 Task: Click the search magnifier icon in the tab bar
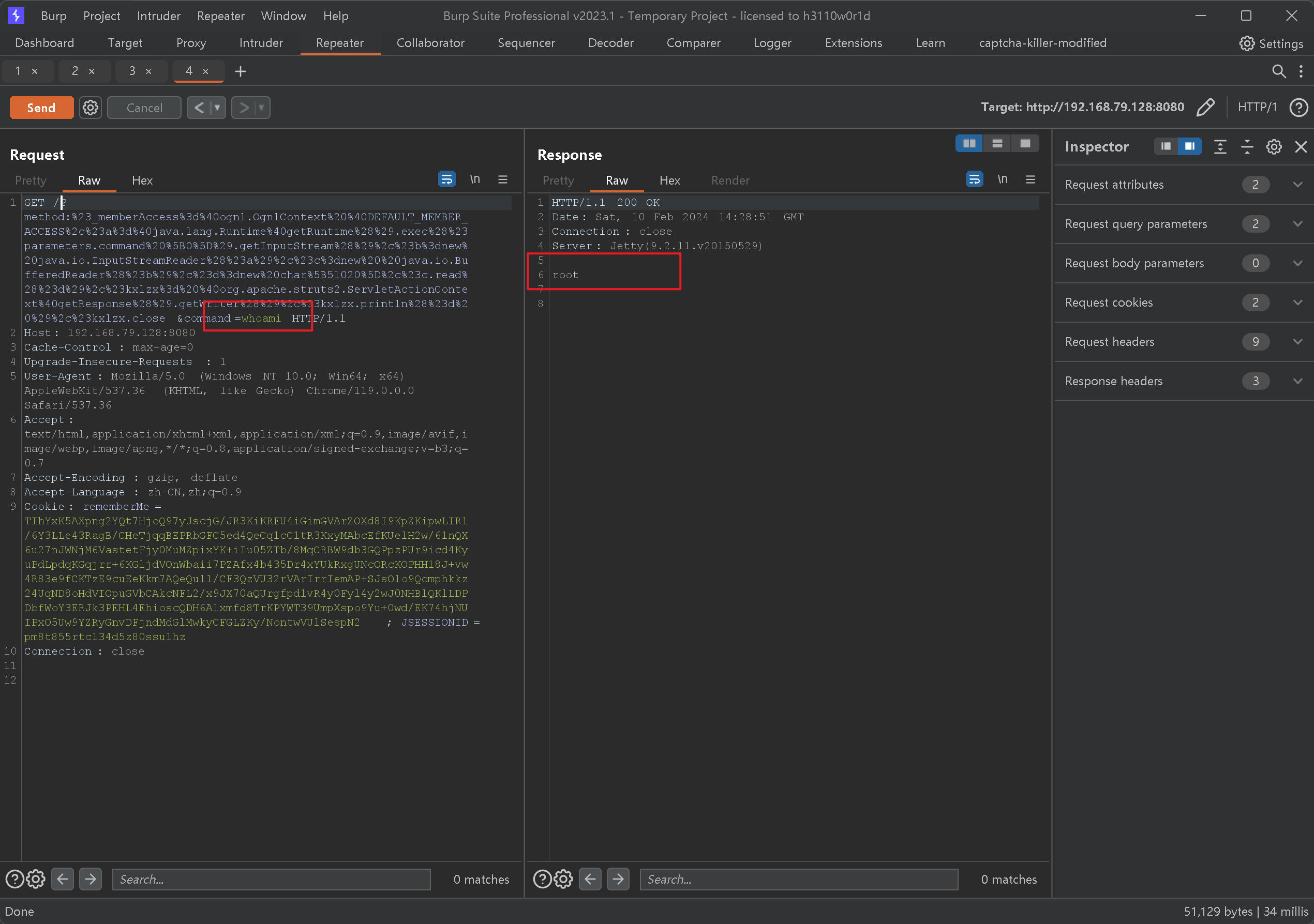point(1278,71)
